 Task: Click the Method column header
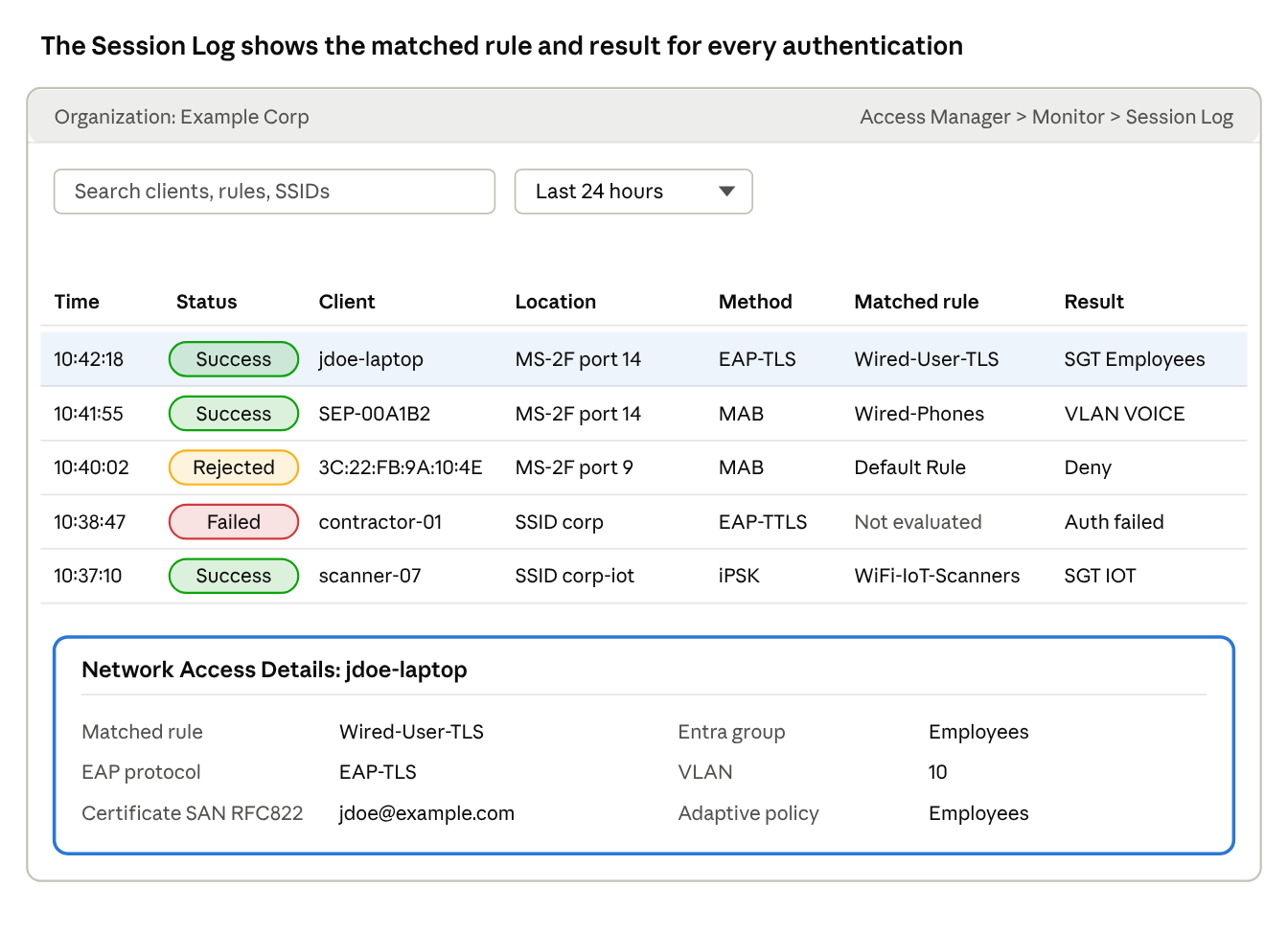pyautogui.click(x=755, y=302)
